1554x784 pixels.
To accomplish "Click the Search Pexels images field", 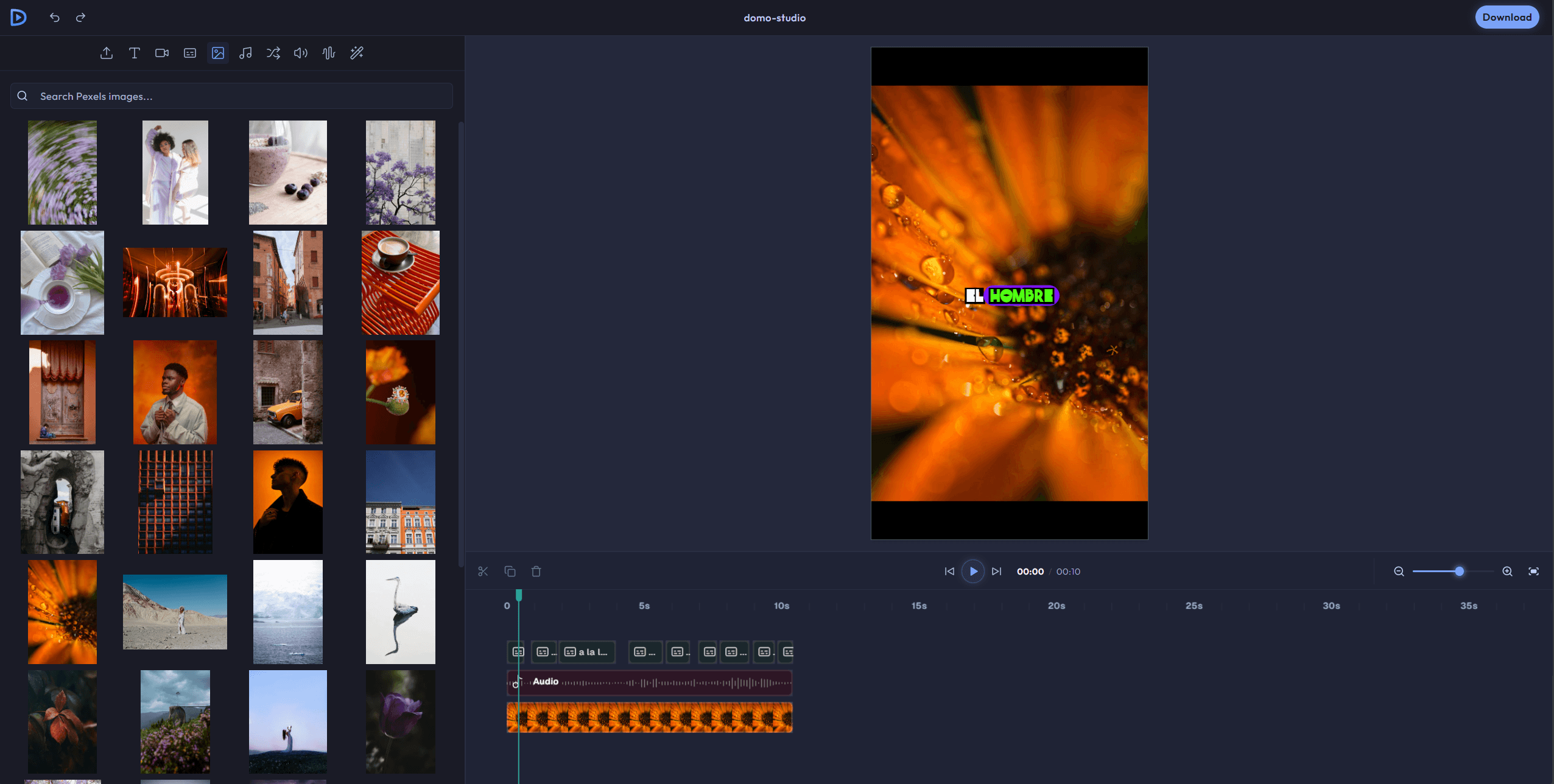I will coord(231,96).
